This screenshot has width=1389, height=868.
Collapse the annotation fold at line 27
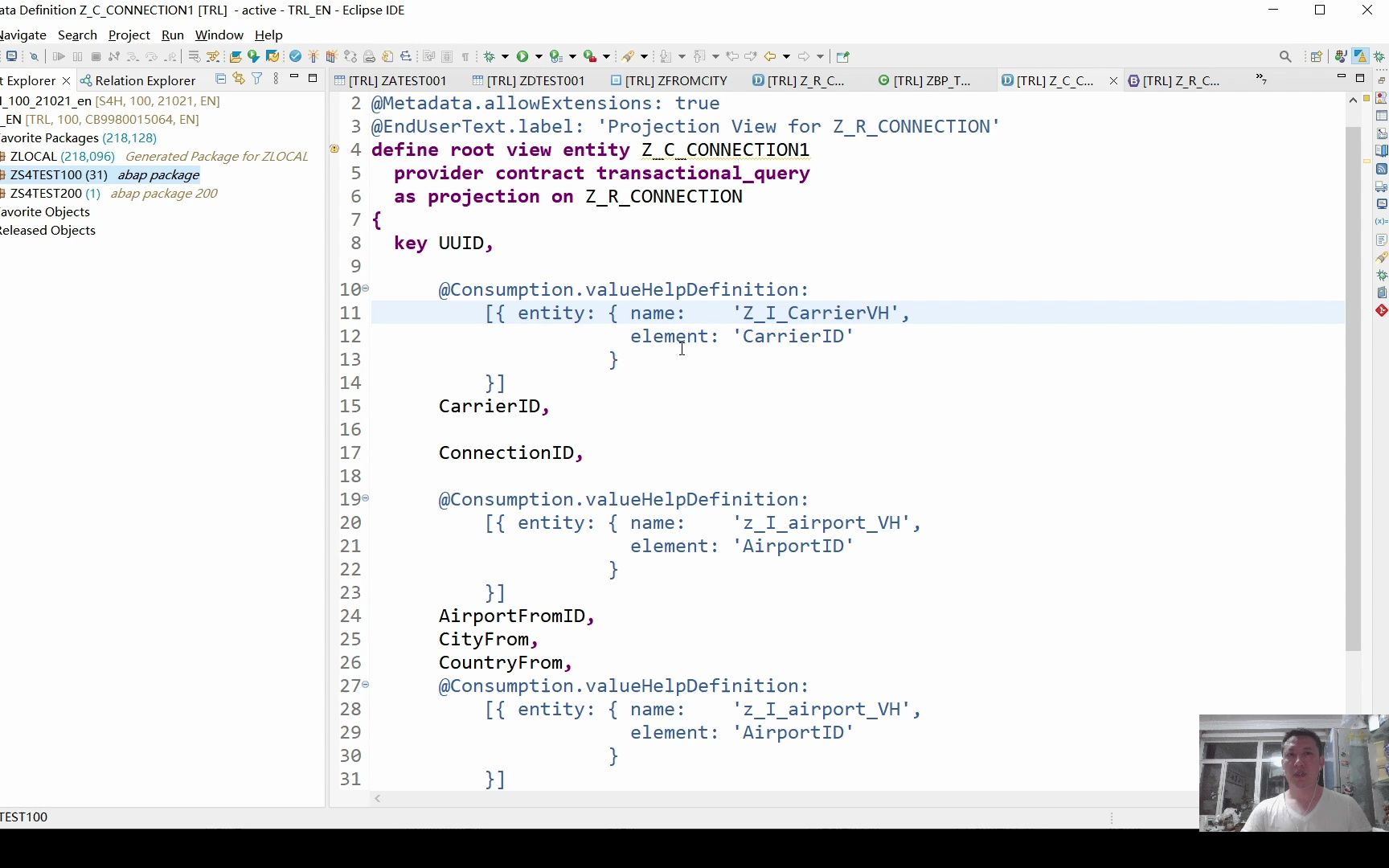(x=365, y=685)
